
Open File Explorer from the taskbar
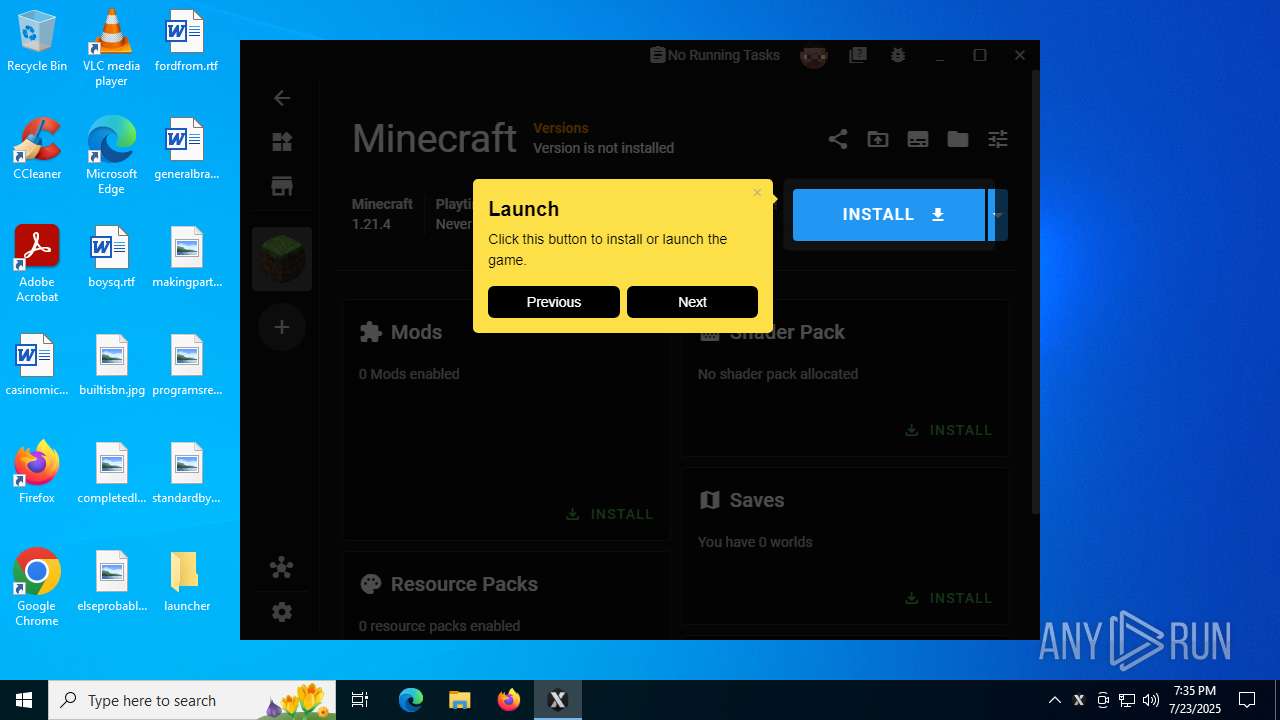pyautogui.click(x=459, y=700)
